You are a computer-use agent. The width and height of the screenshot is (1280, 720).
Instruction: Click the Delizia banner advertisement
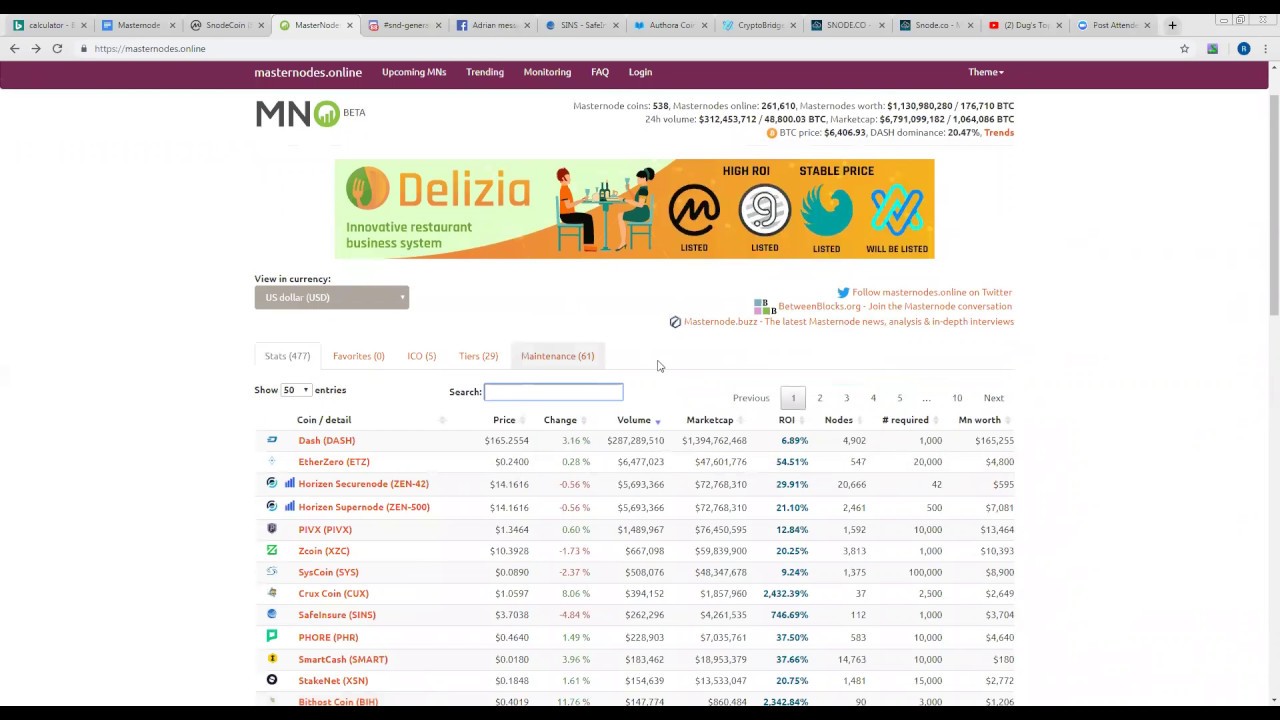coord(634,209)
